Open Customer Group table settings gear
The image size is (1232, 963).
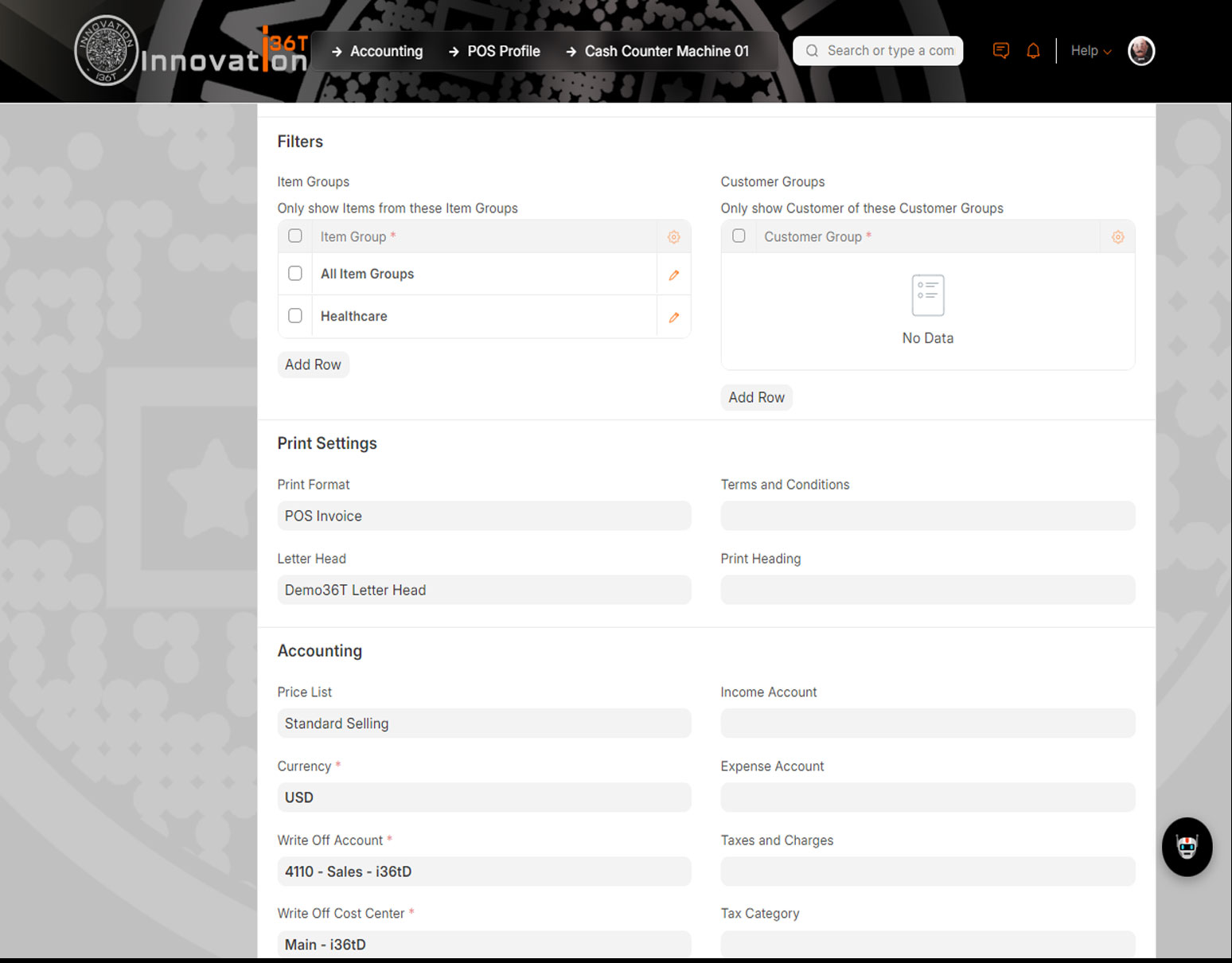[1117, 237]
